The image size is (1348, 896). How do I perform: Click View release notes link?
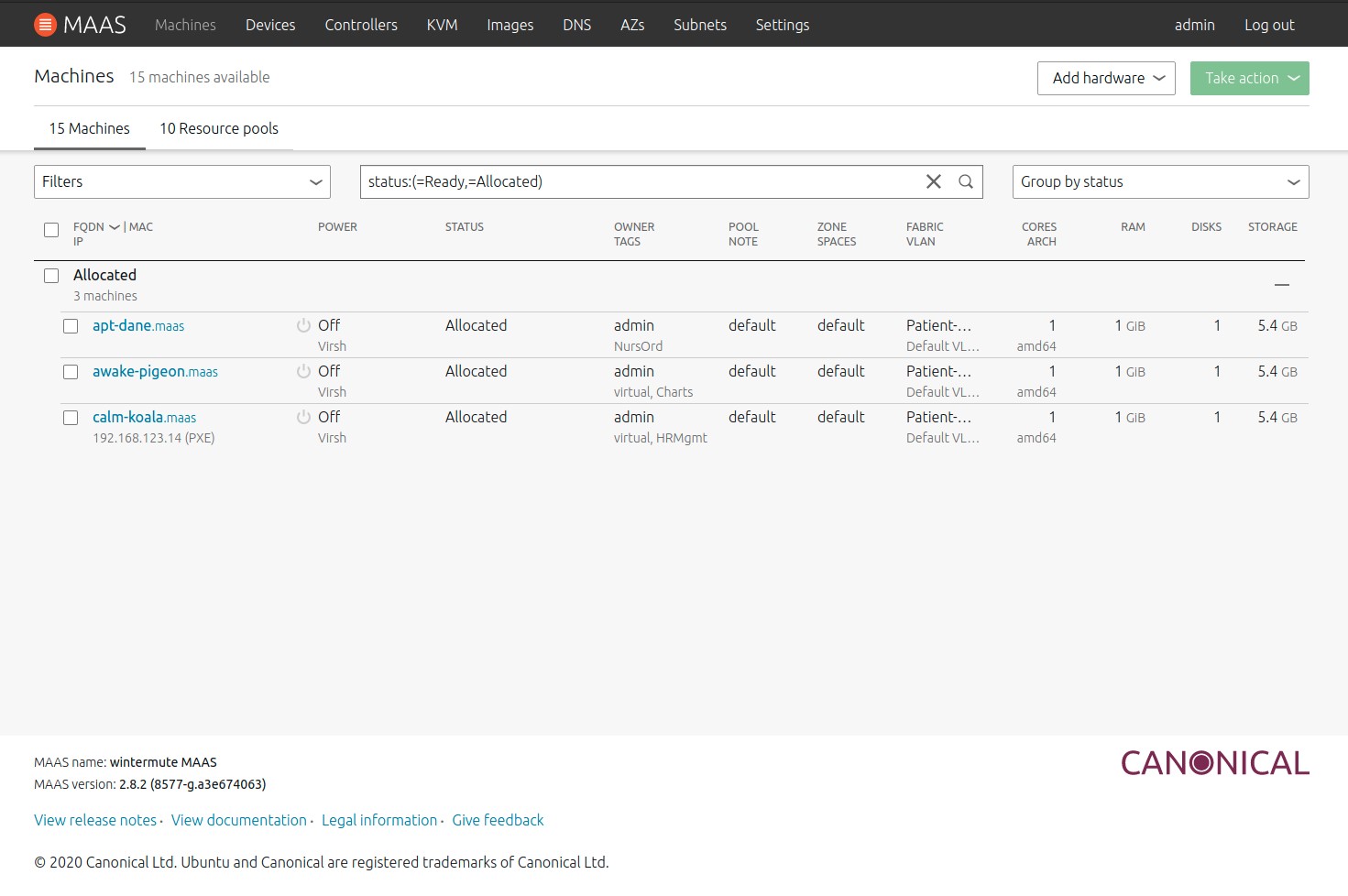coord(95,820)
